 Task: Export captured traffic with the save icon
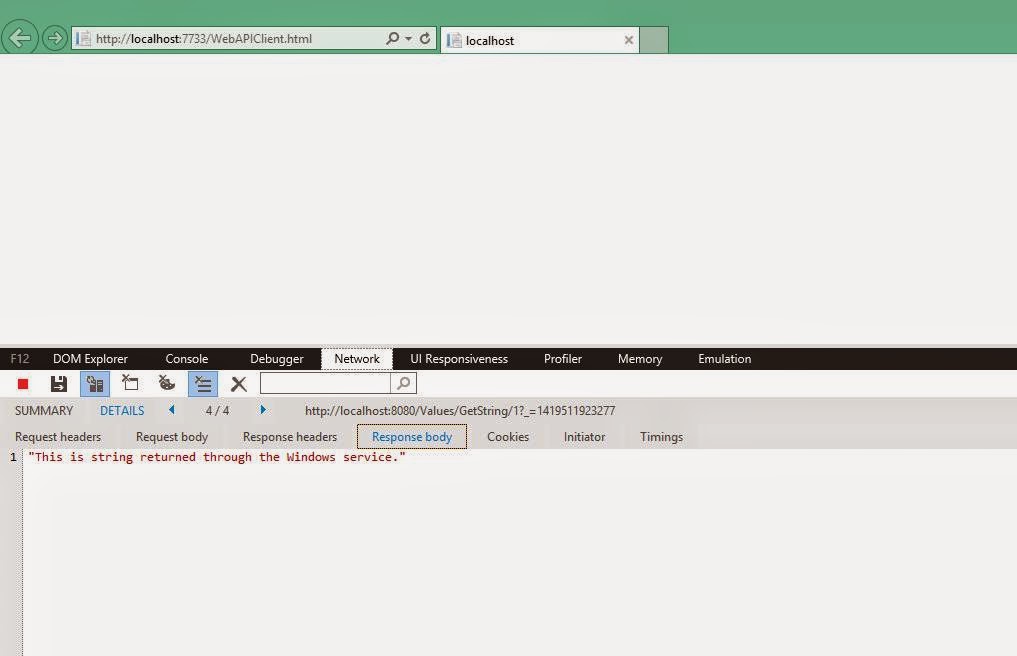(x=59, y=384)
